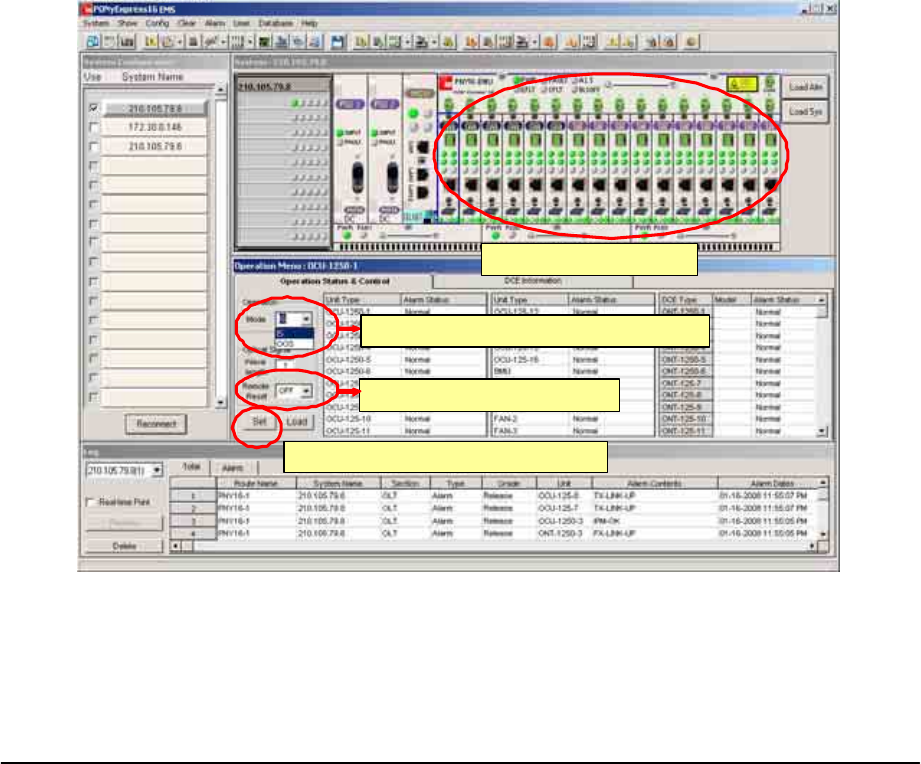Screen dimensions: 921x764
Task: Tick the checkbox beside system 172.30.0.146
Action: click(x=93, y=127)
